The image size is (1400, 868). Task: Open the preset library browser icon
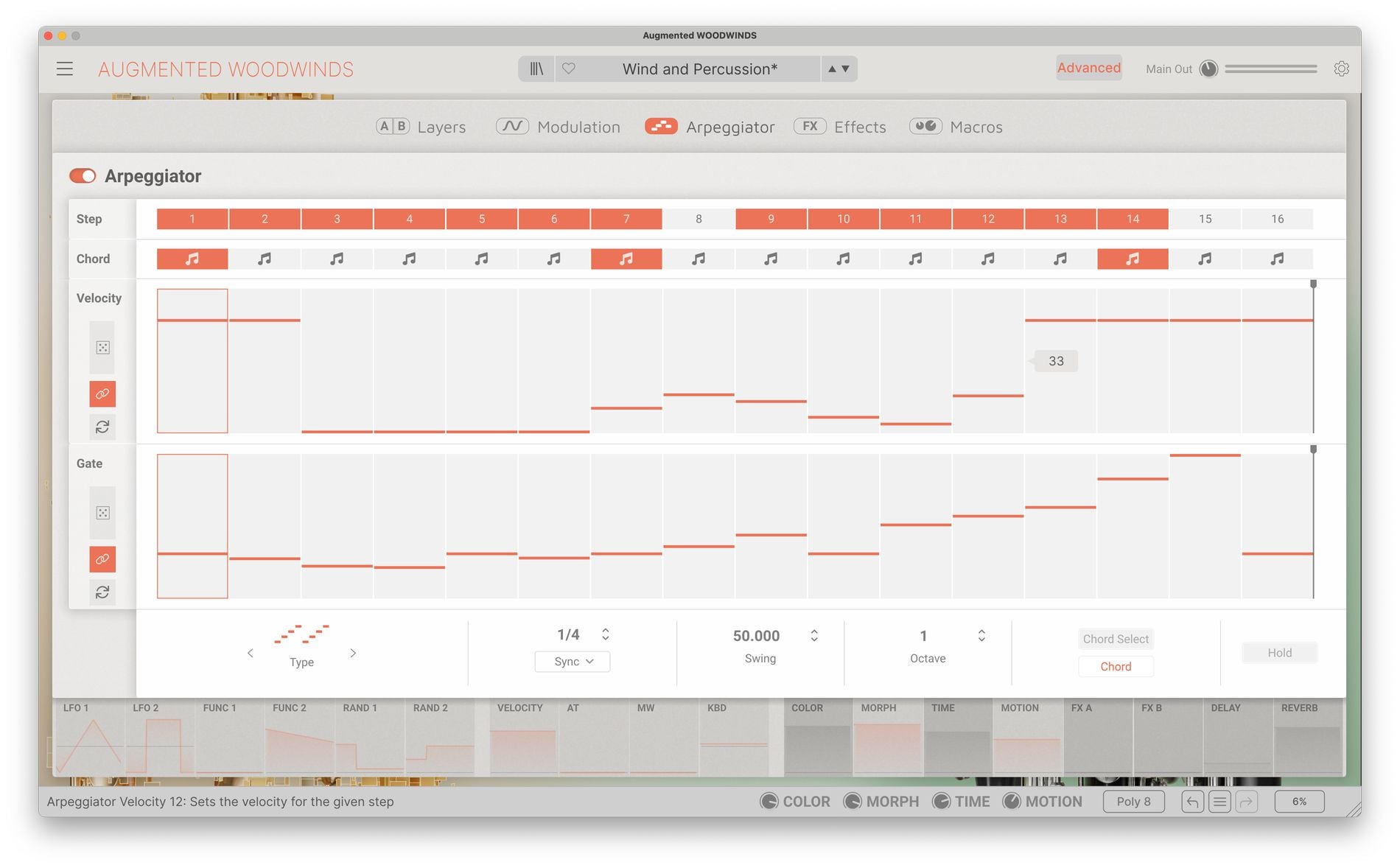tap(536, 69)
